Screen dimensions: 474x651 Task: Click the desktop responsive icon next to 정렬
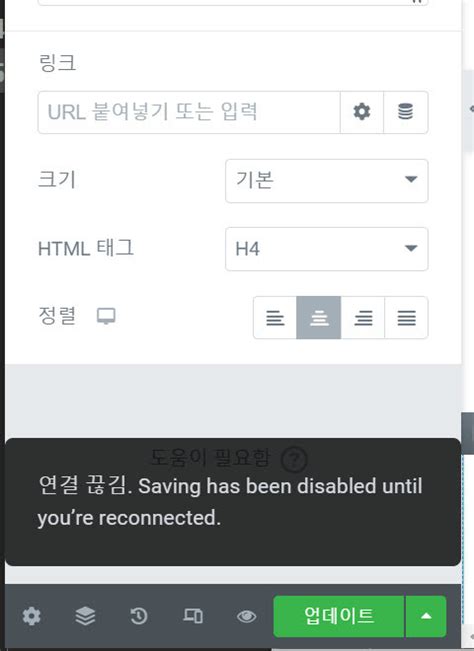tap(106, 316)
